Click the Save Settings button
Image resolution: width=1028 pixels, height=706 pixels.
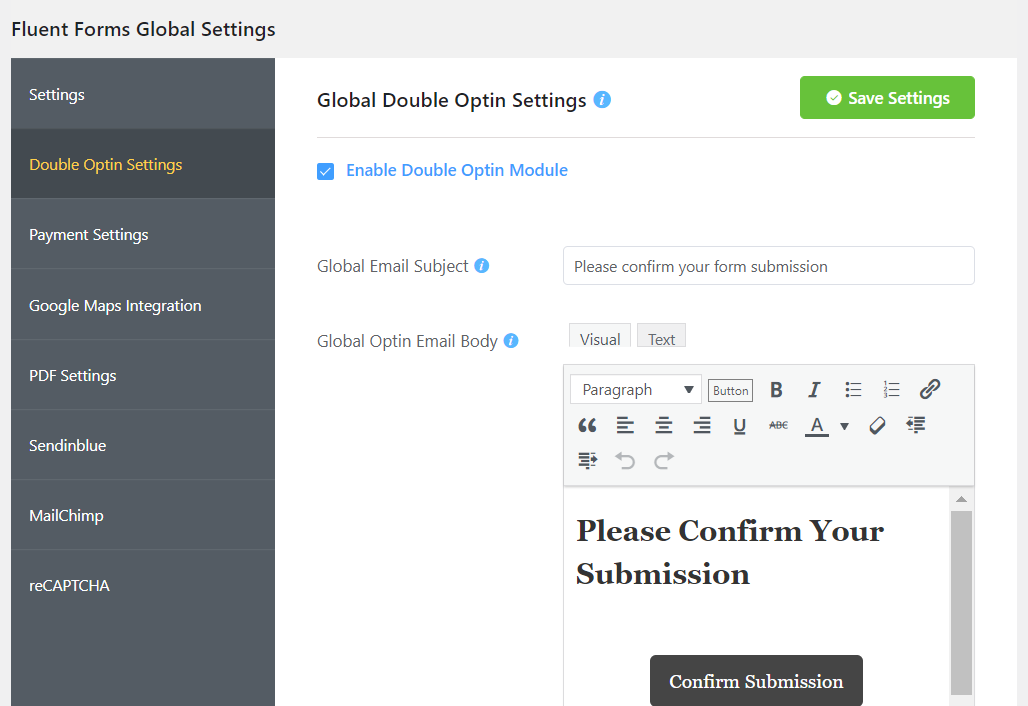pyautogui.click(x=886, y=98)
